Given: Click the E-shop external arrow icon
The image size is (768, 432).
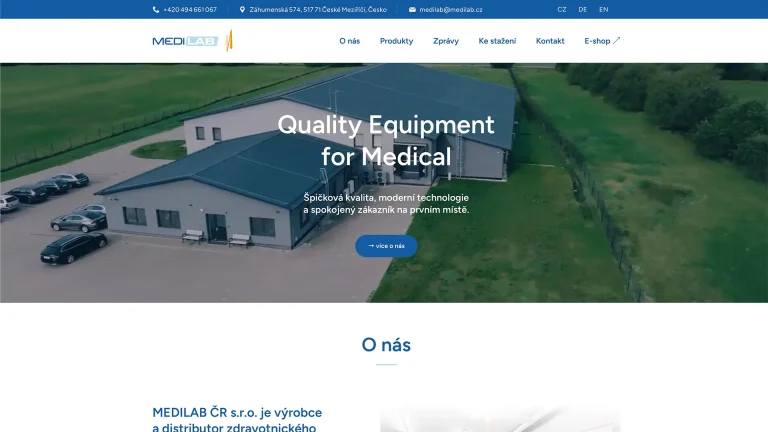Looking at the screenshot, I should [617, 41].
